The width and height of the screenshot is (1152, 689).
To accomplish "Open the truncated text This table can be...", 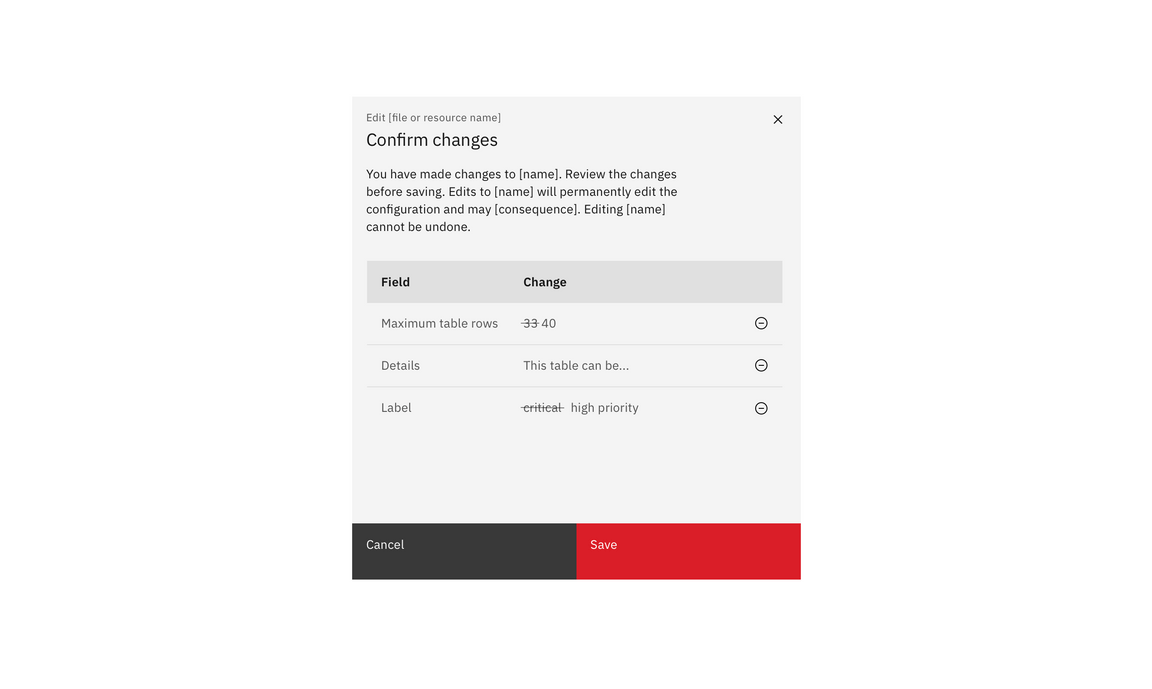I will coord(576,365).
